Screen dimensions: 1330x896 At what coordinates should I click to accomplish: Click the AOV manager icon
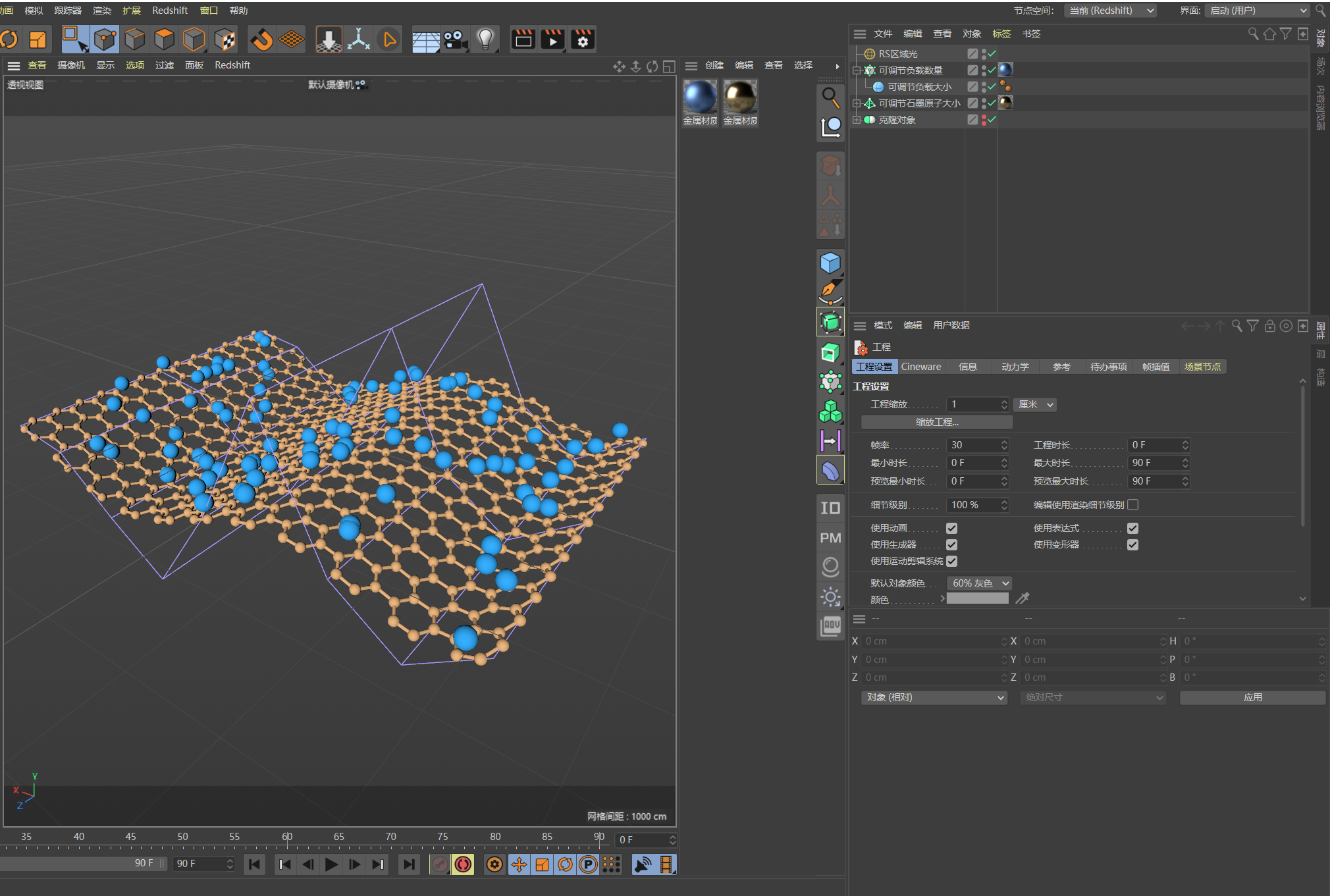[x=830, y=626]
